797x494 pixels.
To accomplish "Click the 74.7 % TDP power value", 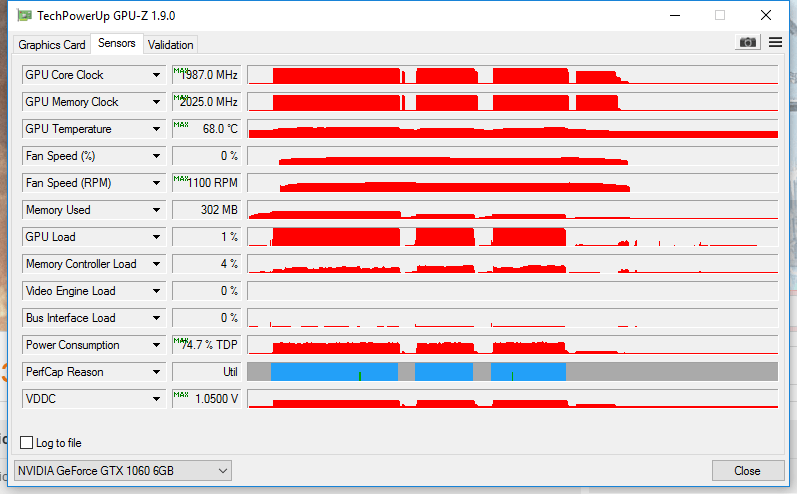I will click(206, 345).
